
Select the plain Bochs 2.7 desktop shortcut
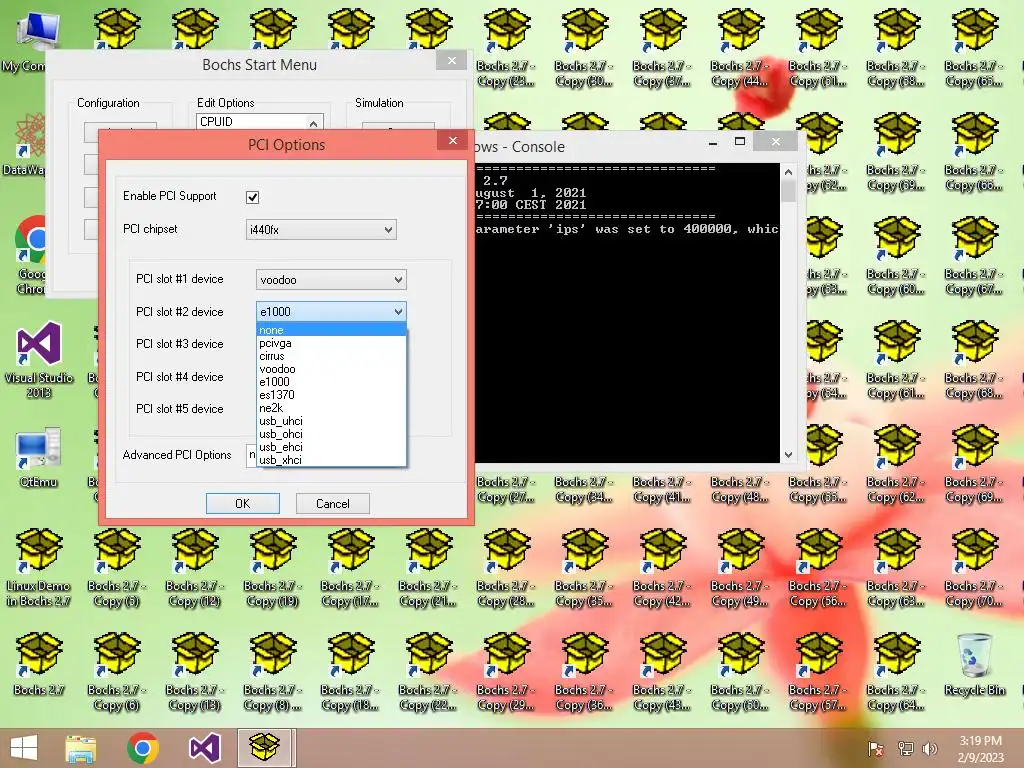click(39, 665)
